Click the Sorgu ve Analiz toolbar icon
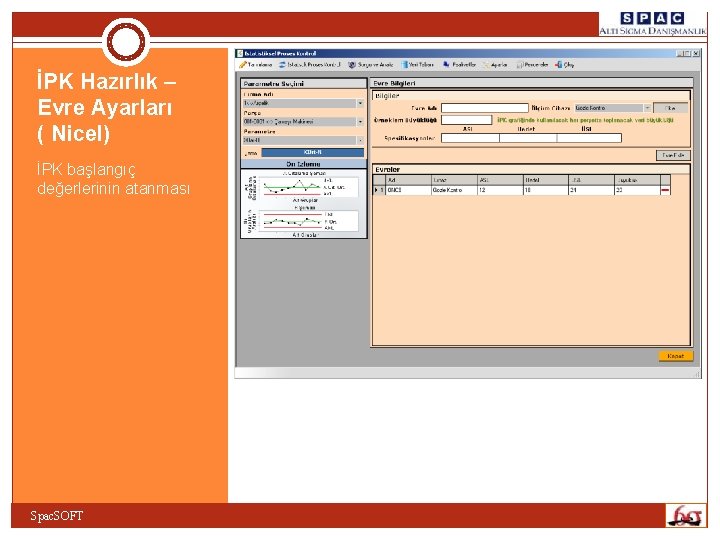Screen dimensions: 720x540 352,65
